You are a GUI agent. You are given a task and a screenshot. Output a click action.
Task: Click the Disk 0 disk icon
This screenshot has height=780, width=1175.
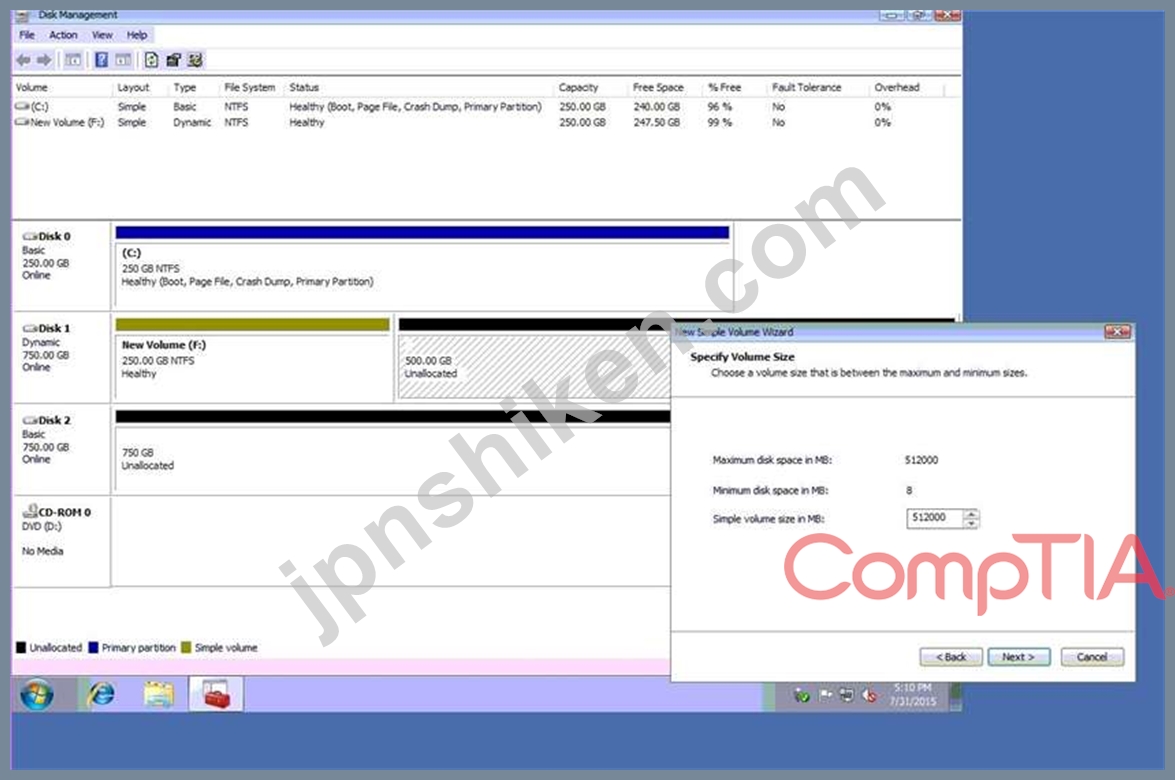[30, 236]
